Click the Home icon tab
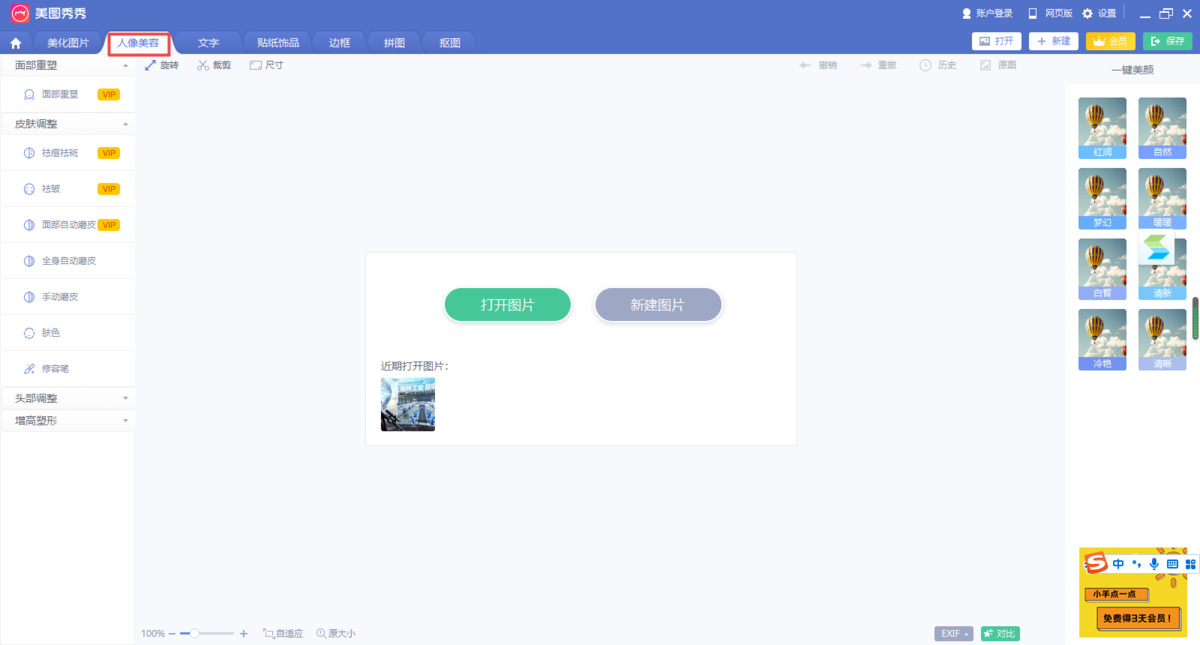The image size is (1200, 645). [15, 43]
